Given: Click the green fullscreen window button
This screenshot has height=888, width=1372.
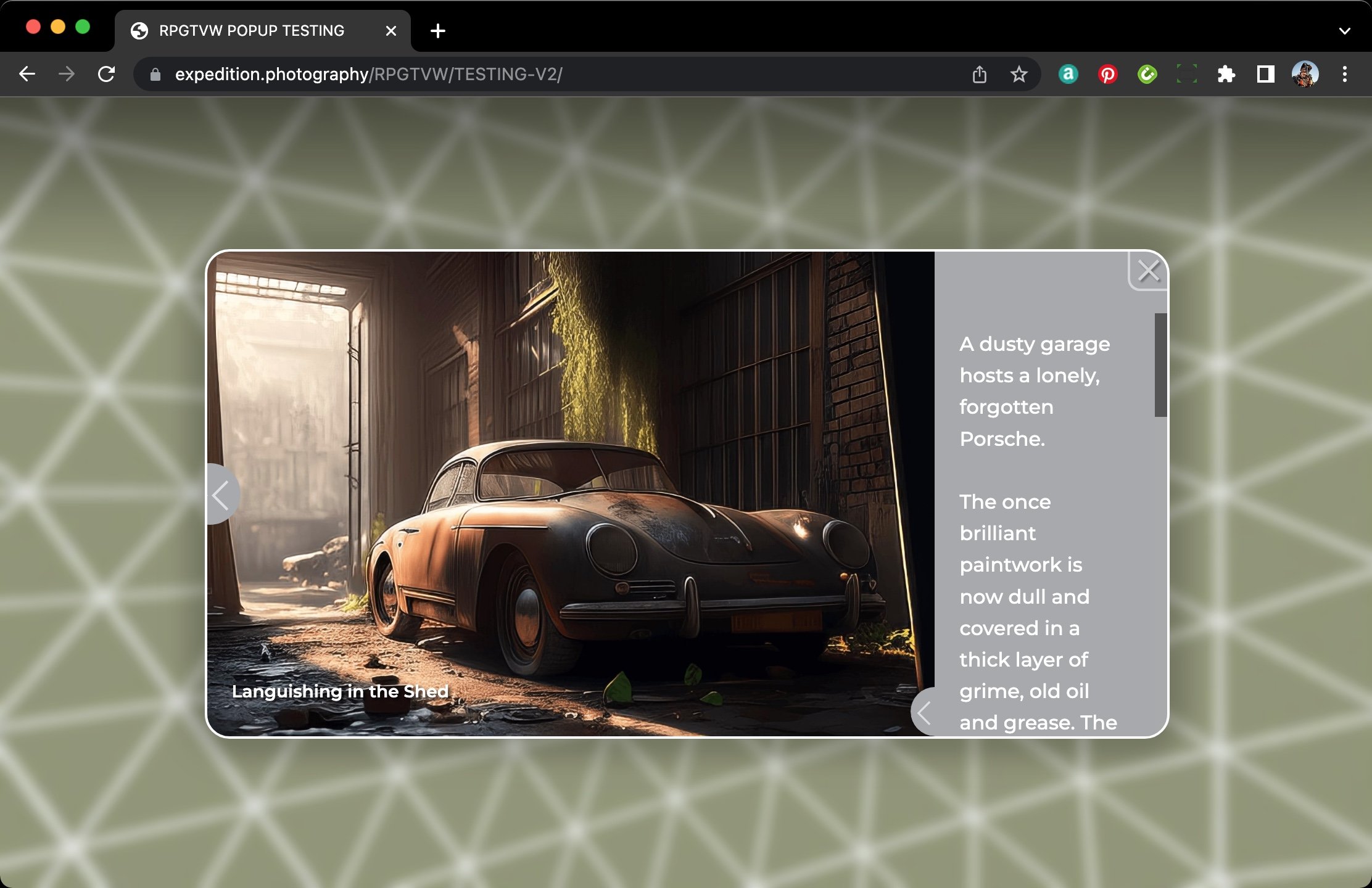Looking at the screenshot, I should pyautogui.click(x=83, y=27).
